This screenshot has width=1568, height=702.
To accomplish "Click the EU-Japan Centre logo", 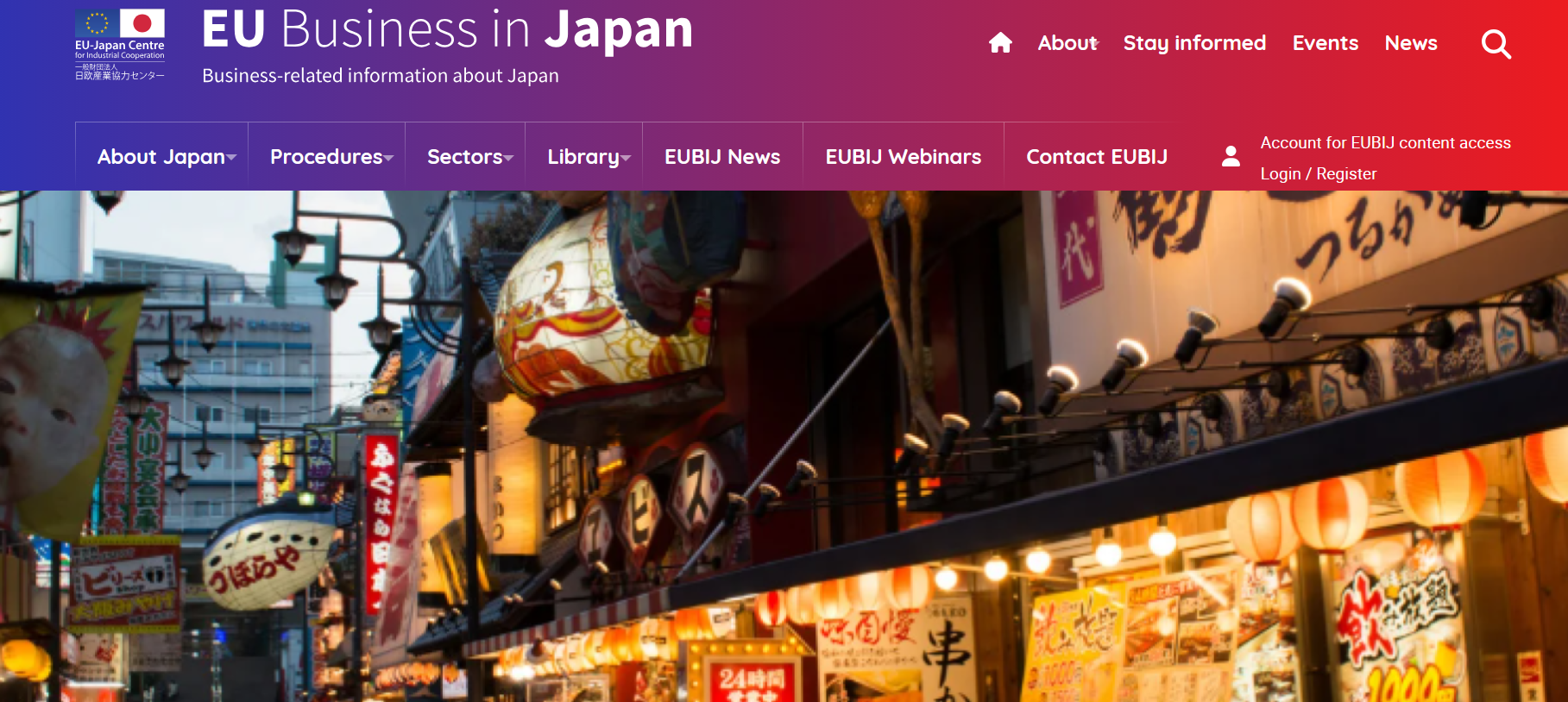I will pos(120,45).
